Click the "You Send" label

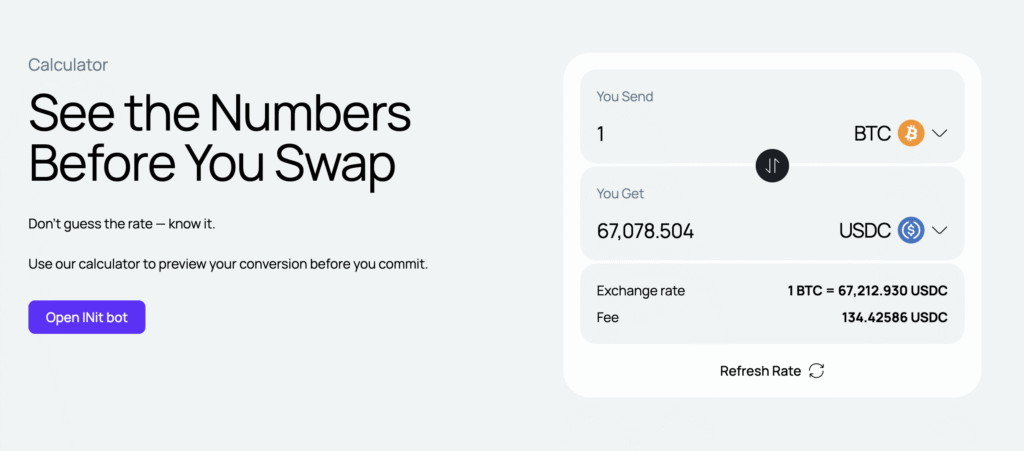click(625, 97)
